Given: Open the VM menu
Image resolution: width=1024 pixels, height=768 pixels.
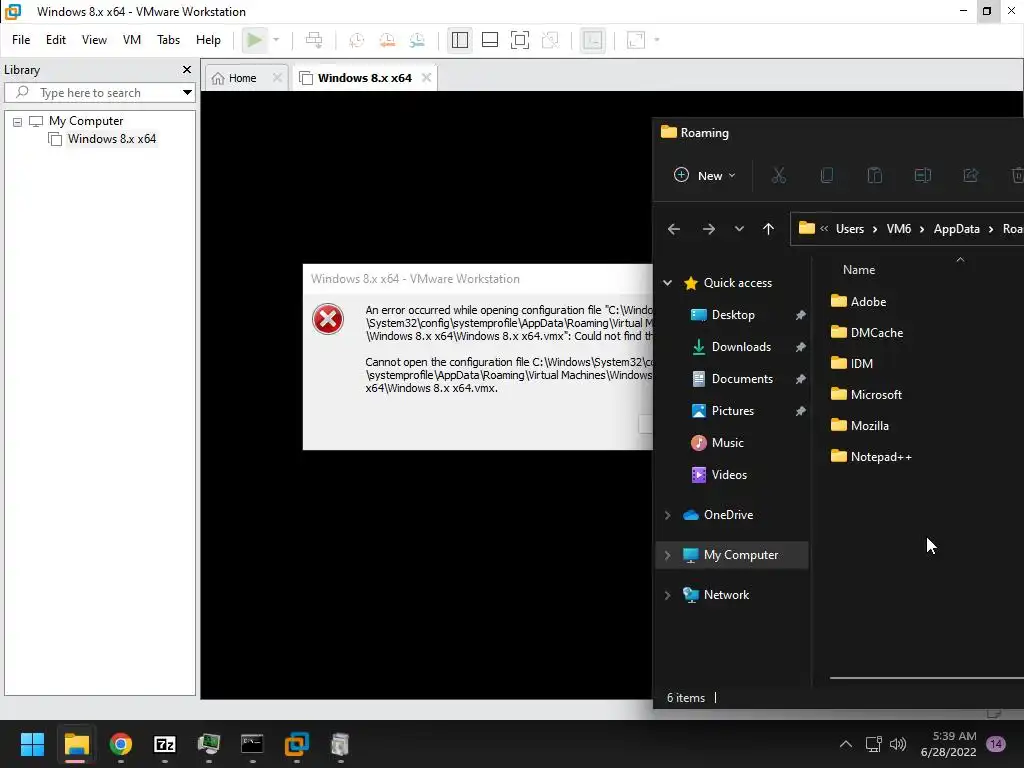Looking at the screenshot, I should click(x=132, y=40).
